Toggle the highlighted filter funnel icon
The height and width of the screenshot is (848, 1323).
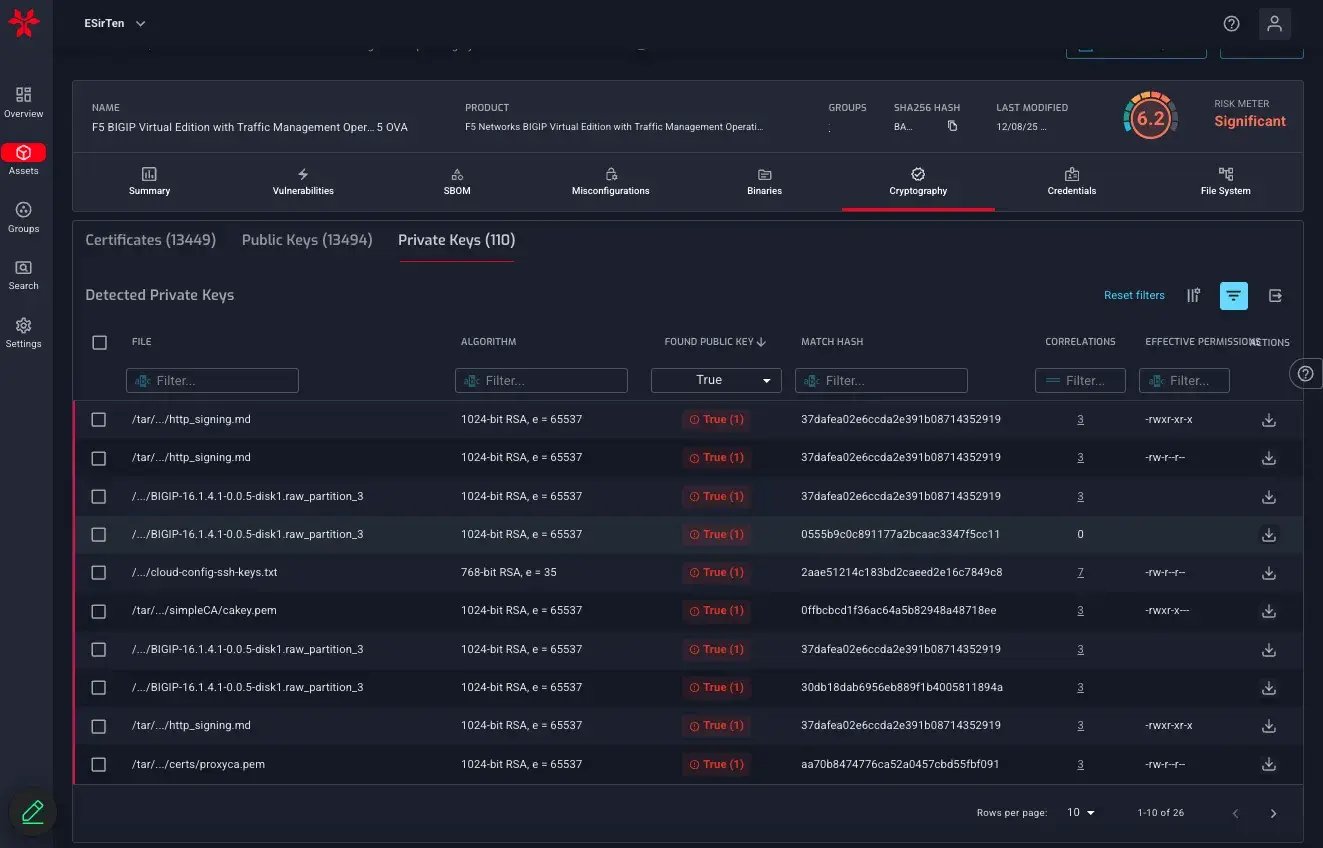[1233, 295]
